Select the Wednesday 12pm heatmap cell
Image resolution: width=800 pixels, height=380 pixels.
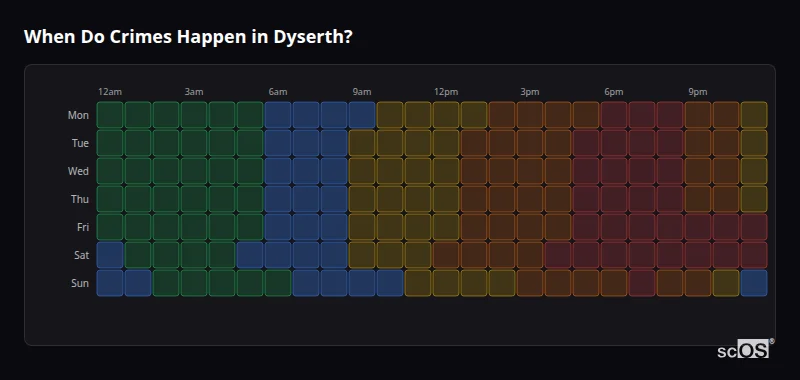point(446,171)
